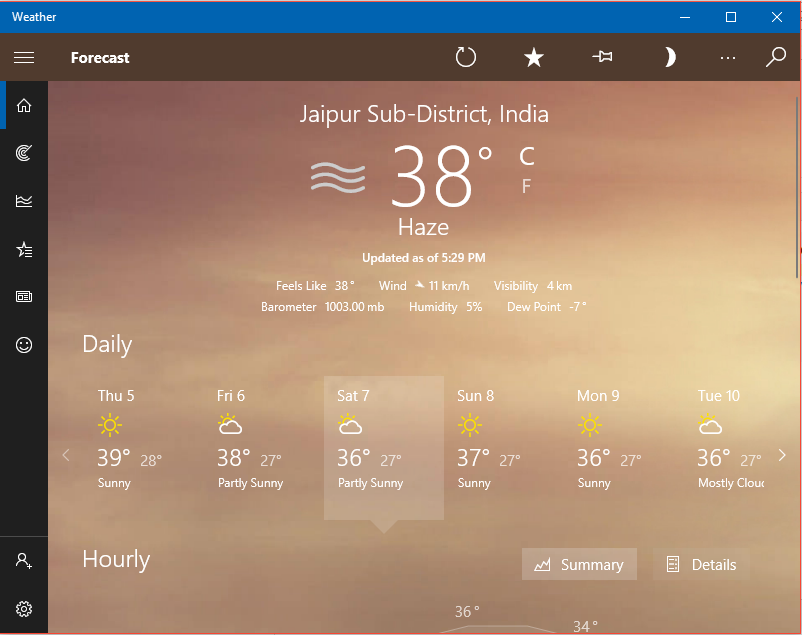Viewport: 802px width, 635px height.
Task: Switch temperature units to Fahrenheit
Action: coord(526,186)
